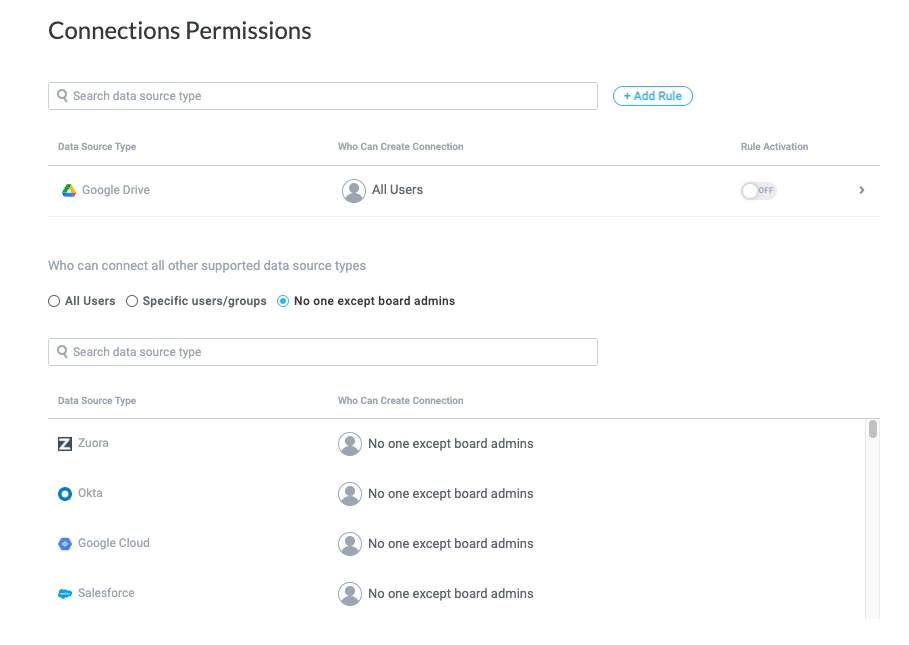The height and width of the screenshot is (645, 909).
Task: Choose No one except board admins radio
Action: [283, 301]
